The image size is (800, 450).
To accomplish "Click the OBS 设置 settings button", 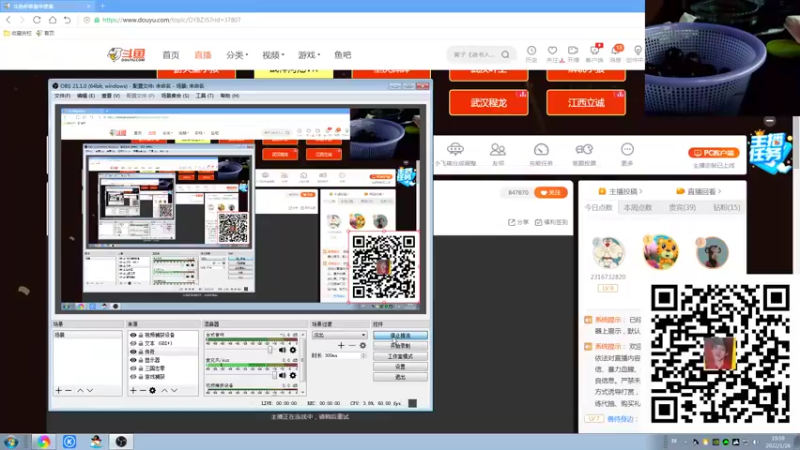I will pyautogui.click(x=400, y=366).
